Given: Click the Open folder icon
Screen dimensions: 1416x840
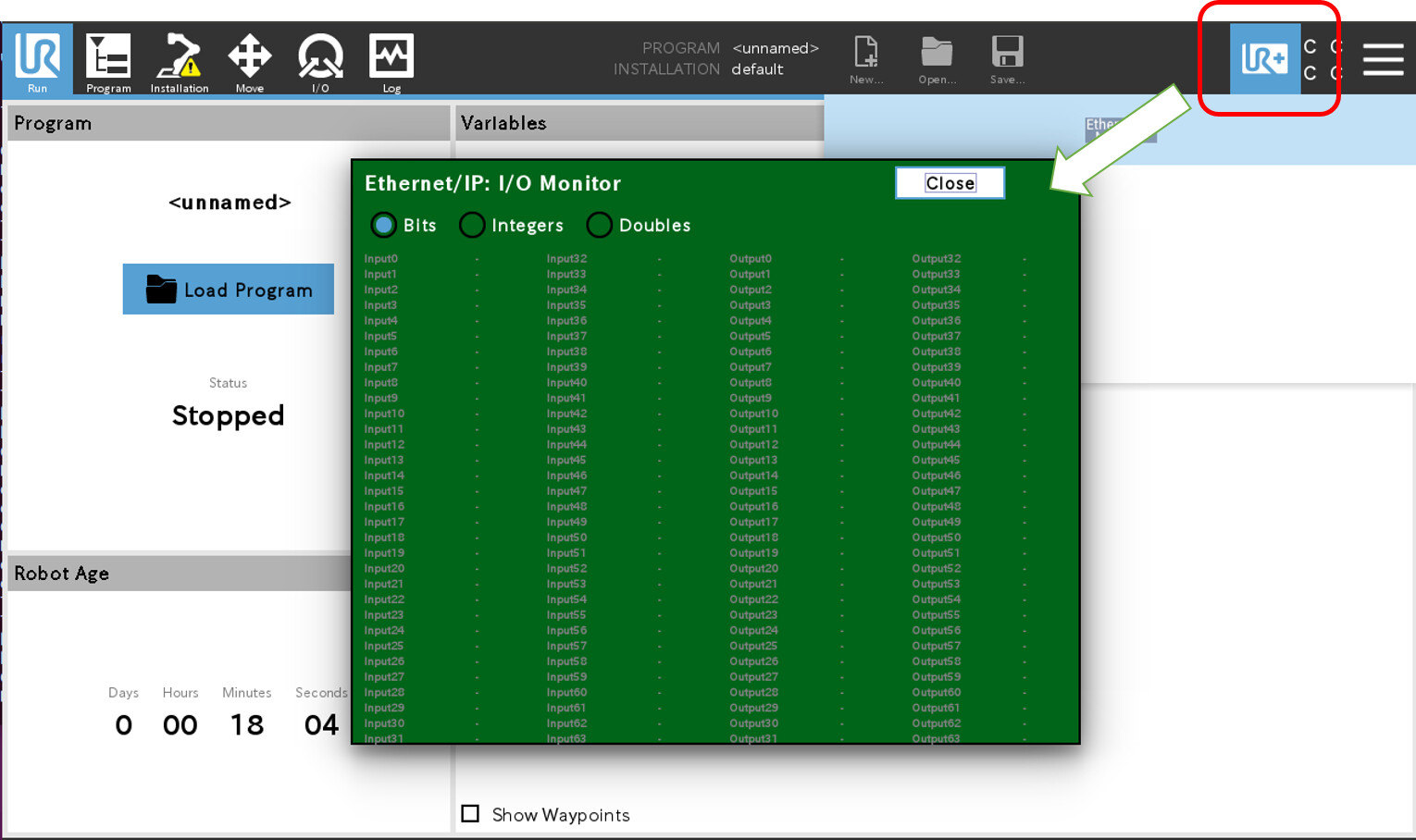Looking at the screenshot, I should (x=937, y=60).
